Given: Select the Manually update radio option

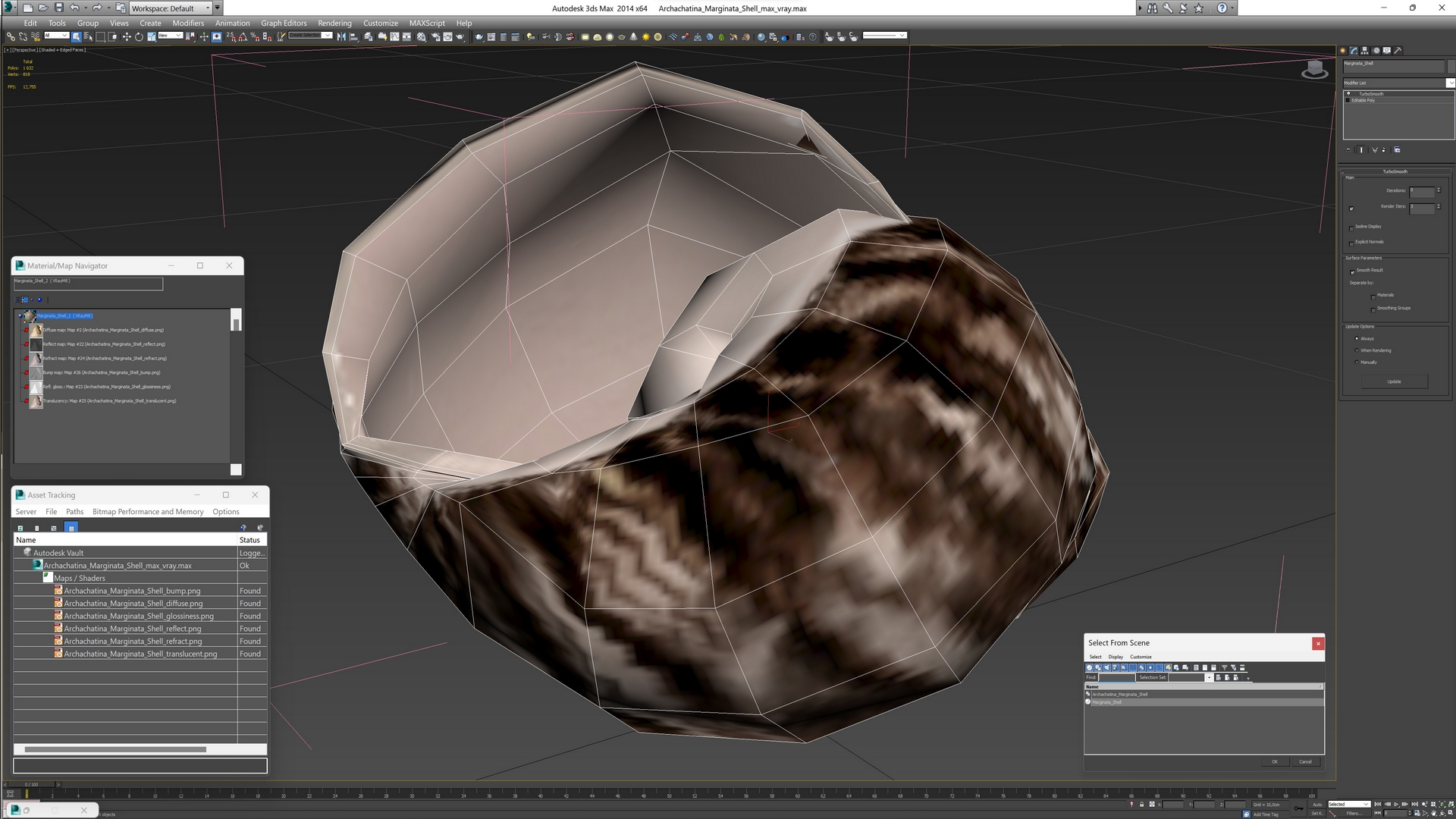Looking at the screenshot, I should tap(1357, 362).
